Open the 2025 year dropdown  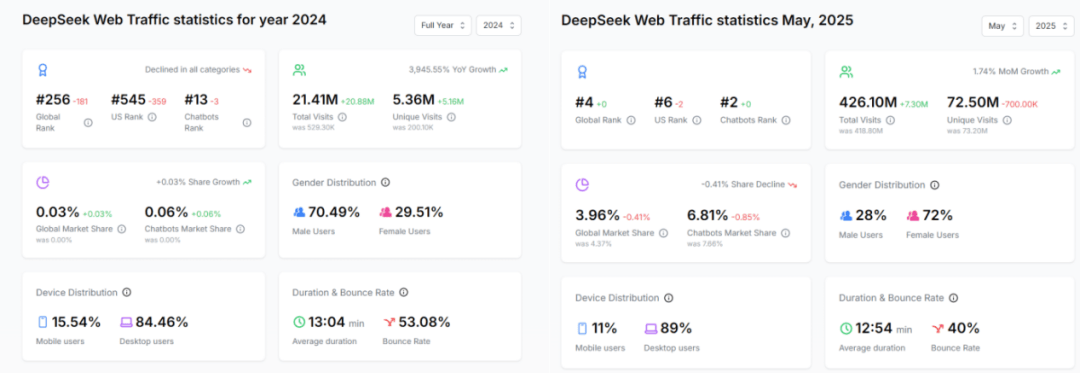tap(1051, 26)
